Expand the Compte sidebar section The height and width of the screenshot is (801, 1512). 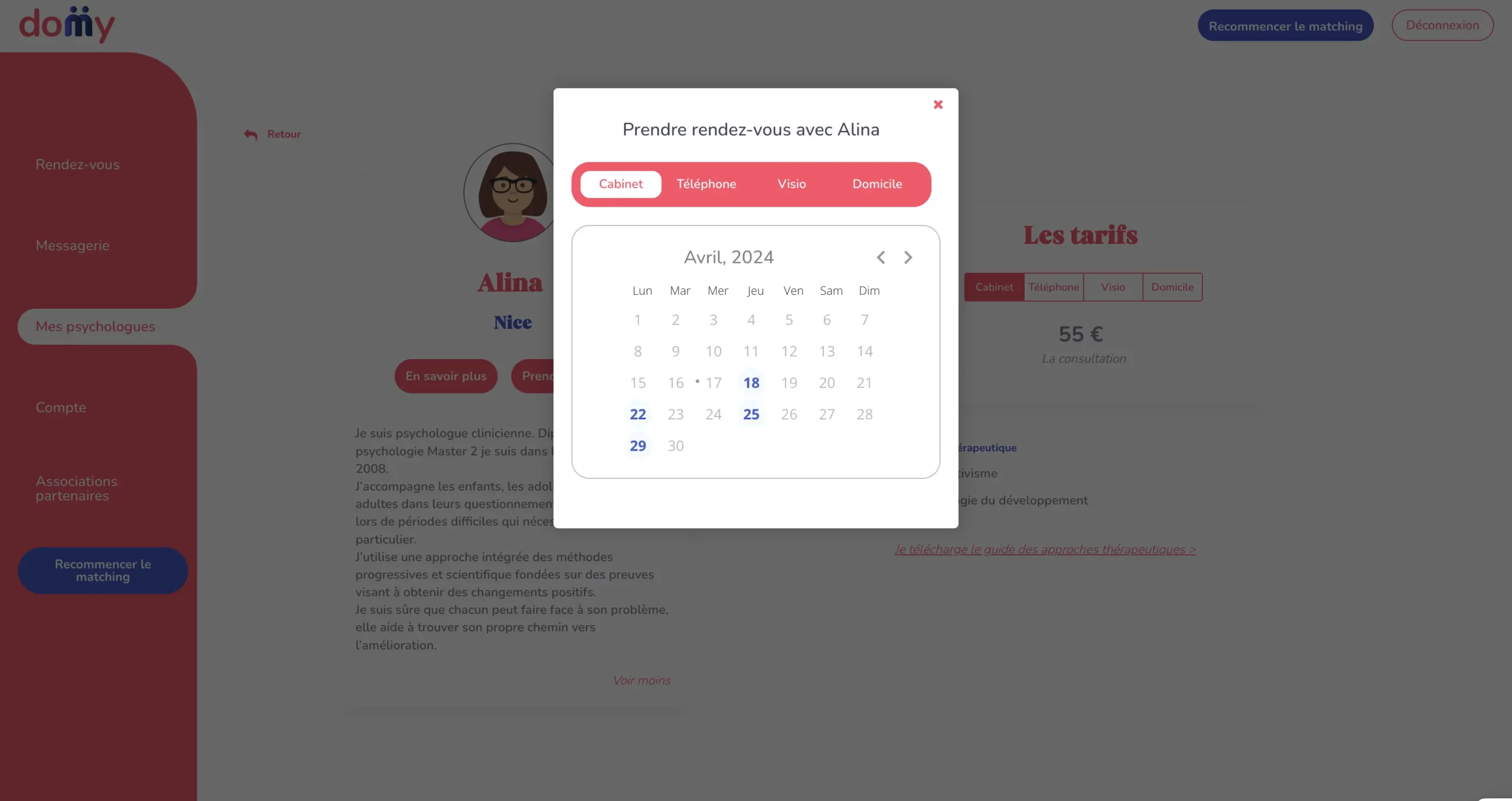[60, 407]
